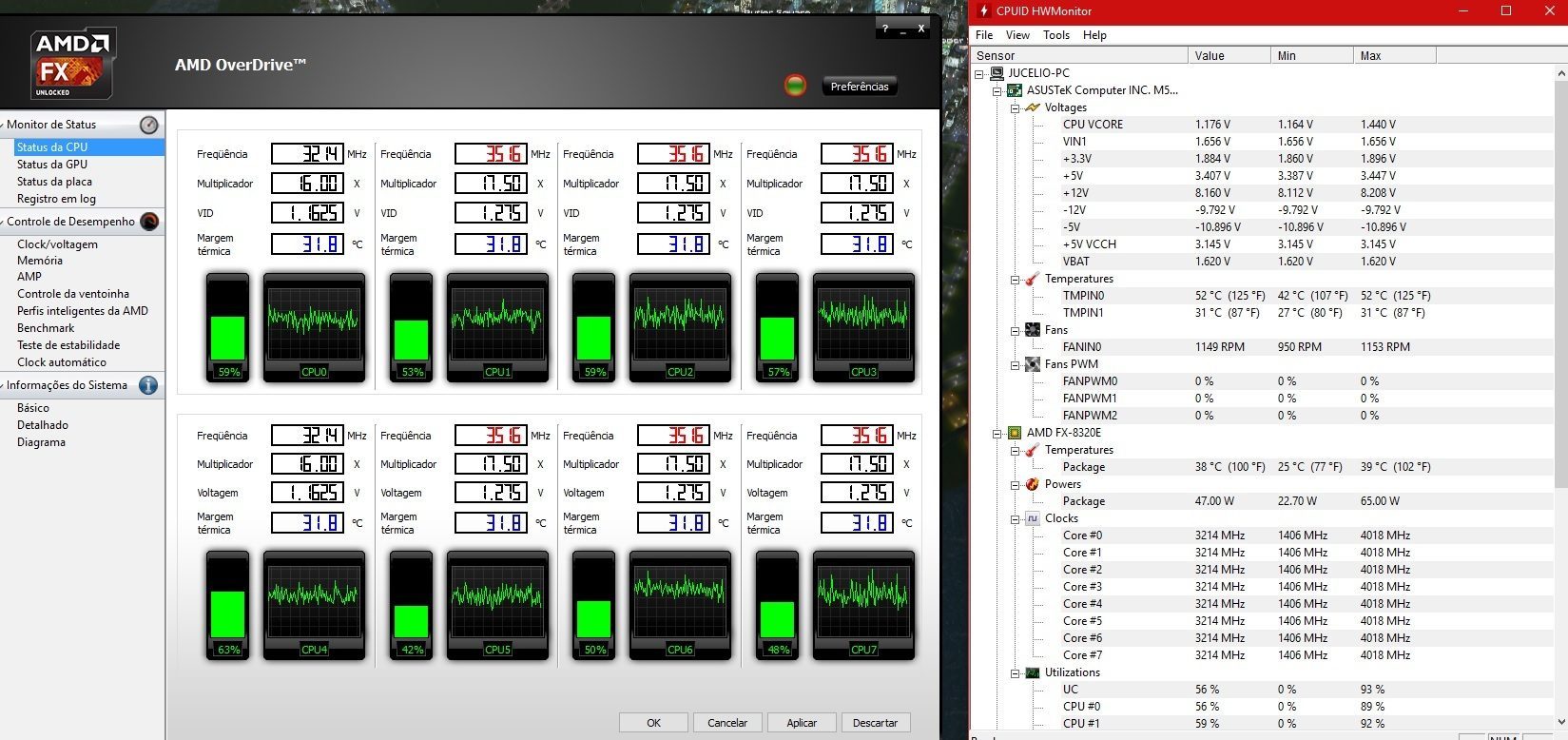This screenshot has width=1568, height=740.
Task: Open Clock automático
Action: [62, 362]
